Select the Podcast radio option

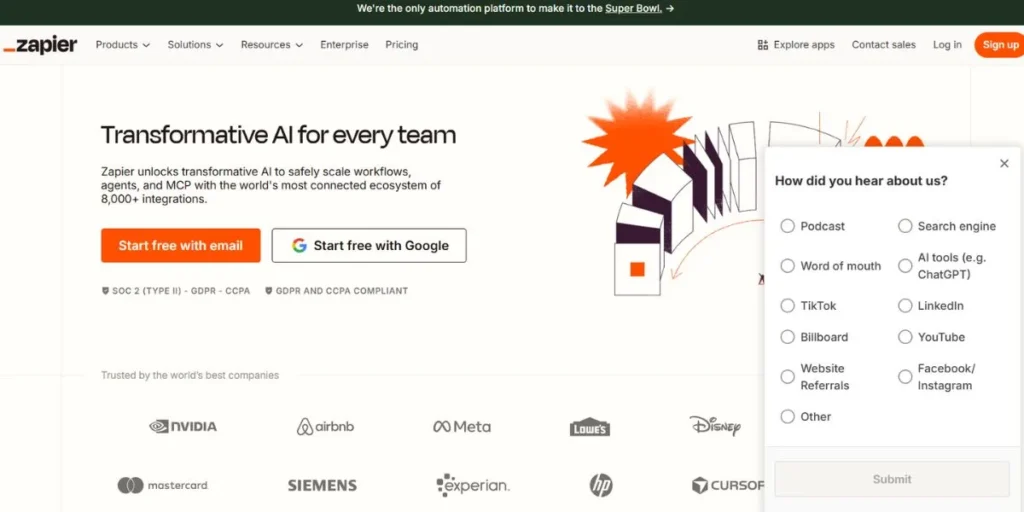(788, 226)
